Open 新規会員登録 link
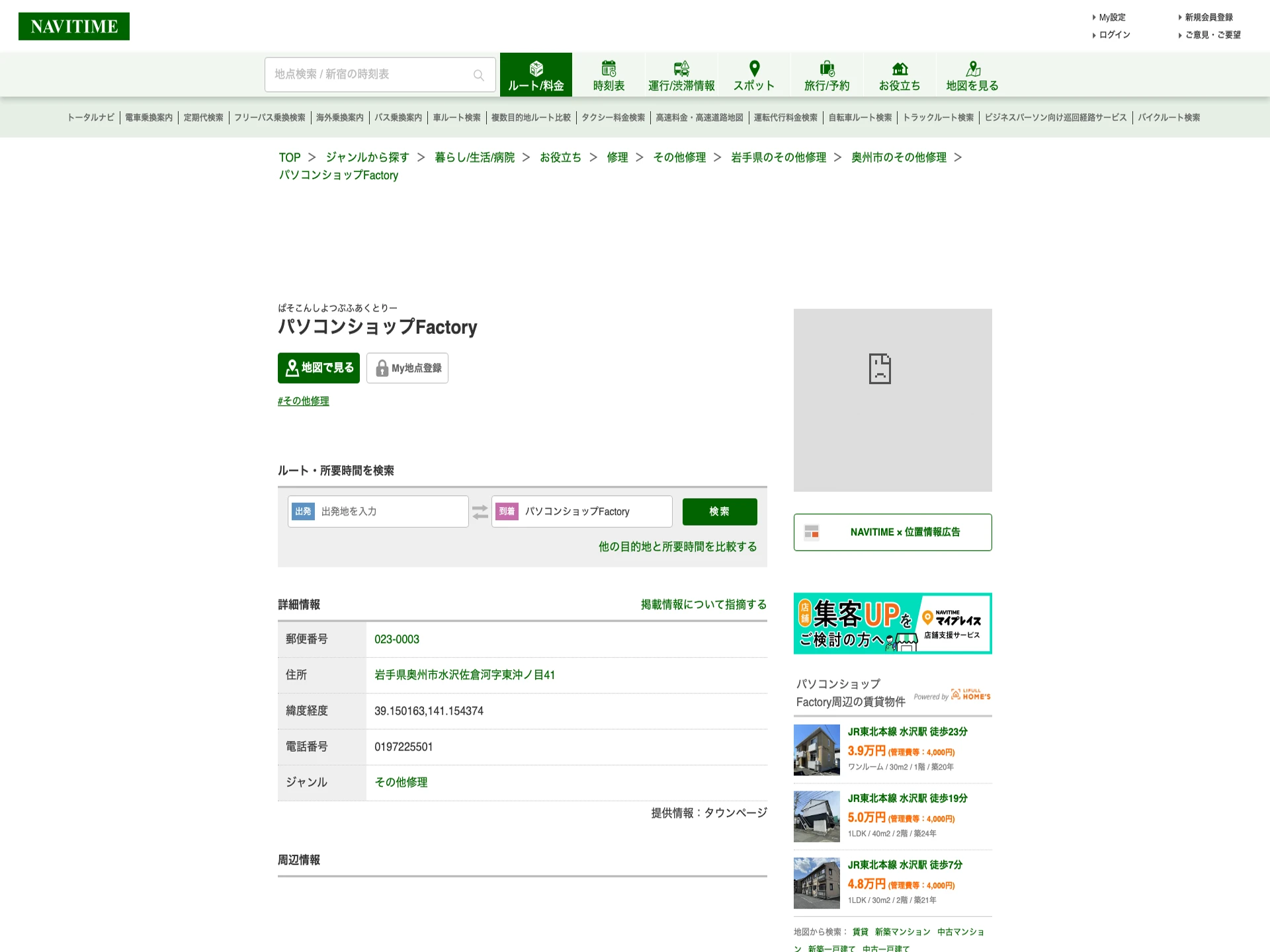 click(x=1208, y=17)
